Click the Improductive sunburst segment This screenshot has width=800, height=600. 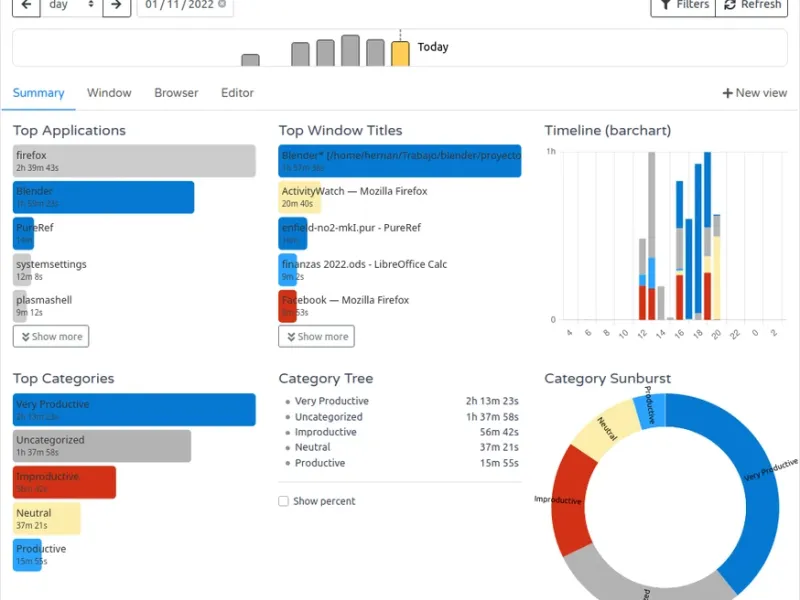coord(570,500)
